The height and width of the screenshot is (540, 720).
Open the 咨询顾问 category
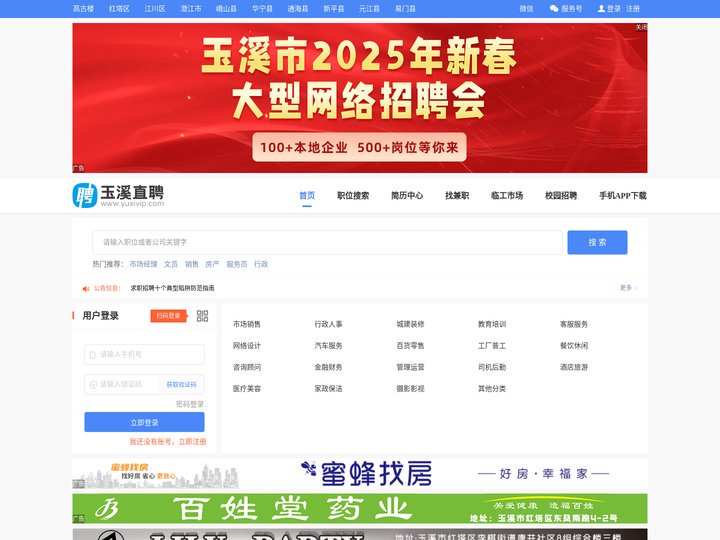coord(247,367)
